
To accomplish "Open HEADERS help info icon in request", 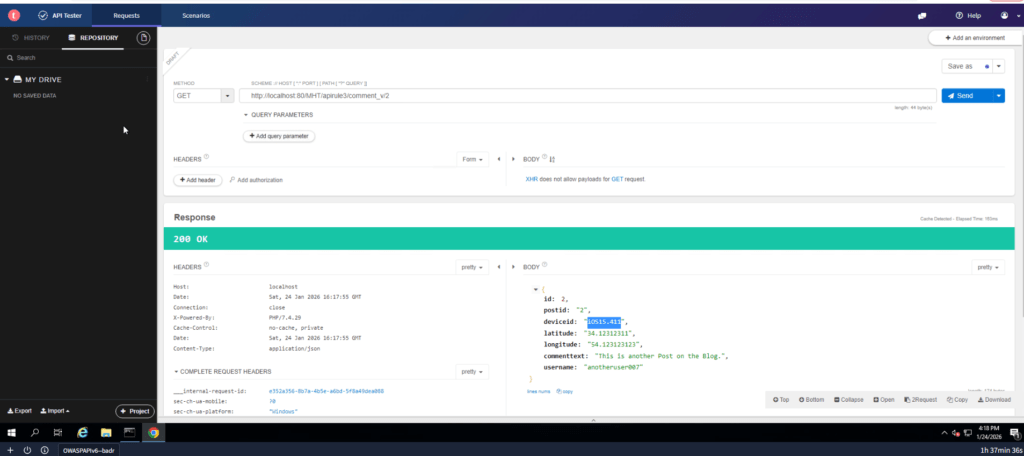I will click(x=206, y=157).
